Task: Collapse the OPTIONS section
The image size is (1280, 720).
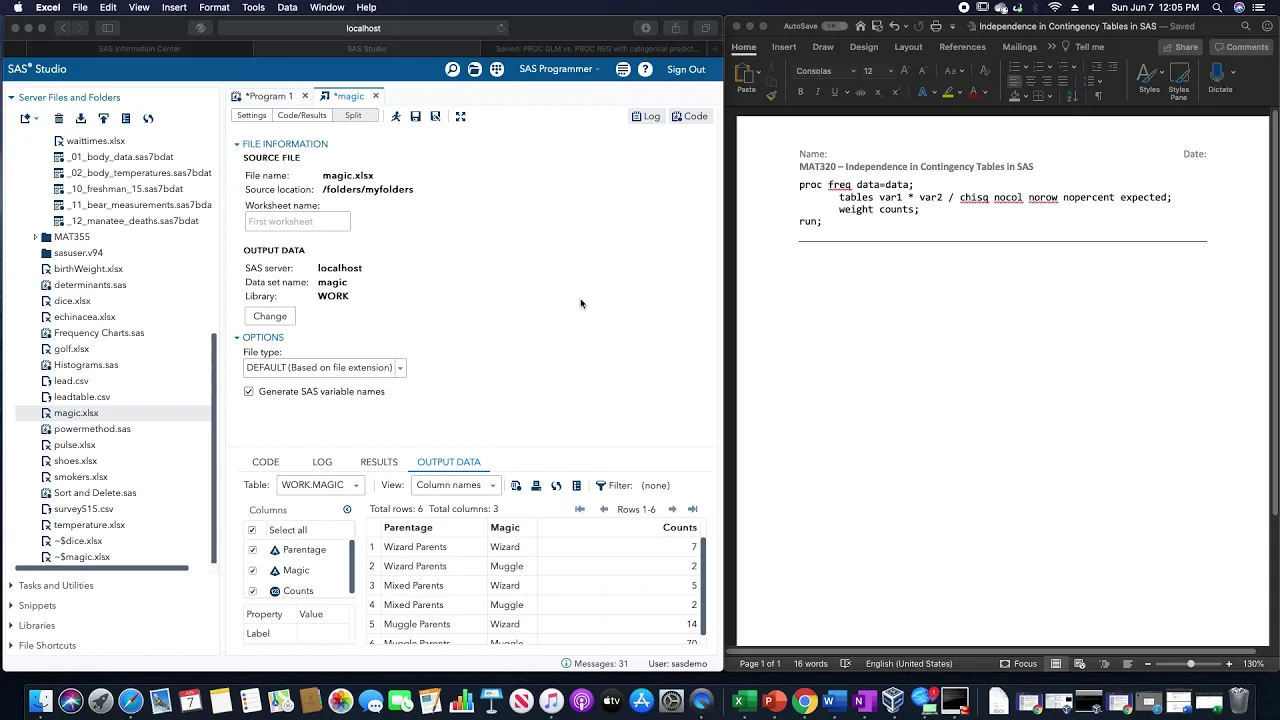Action: 237,337
